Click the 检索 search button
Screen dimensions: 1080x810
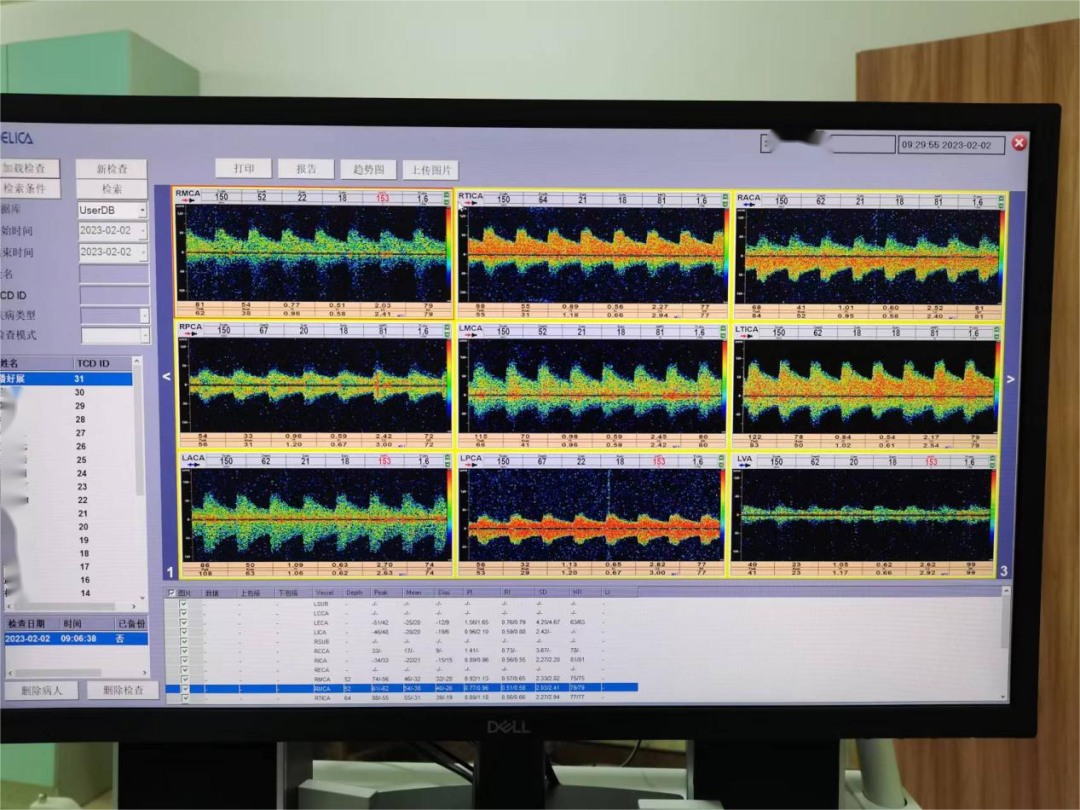coord(112,189)
